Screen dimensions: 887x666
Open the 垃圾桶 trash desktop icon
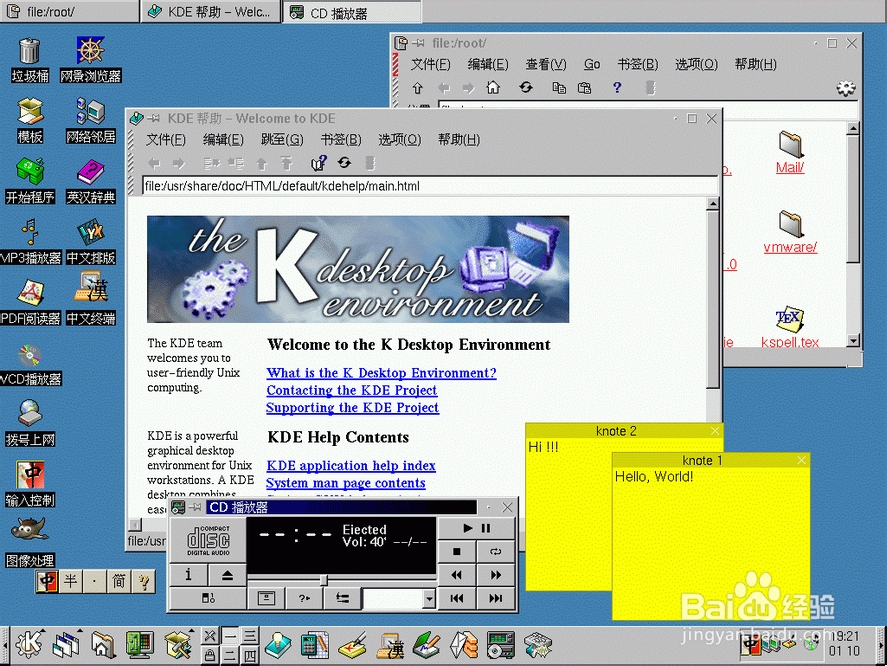tap(29, 59)
